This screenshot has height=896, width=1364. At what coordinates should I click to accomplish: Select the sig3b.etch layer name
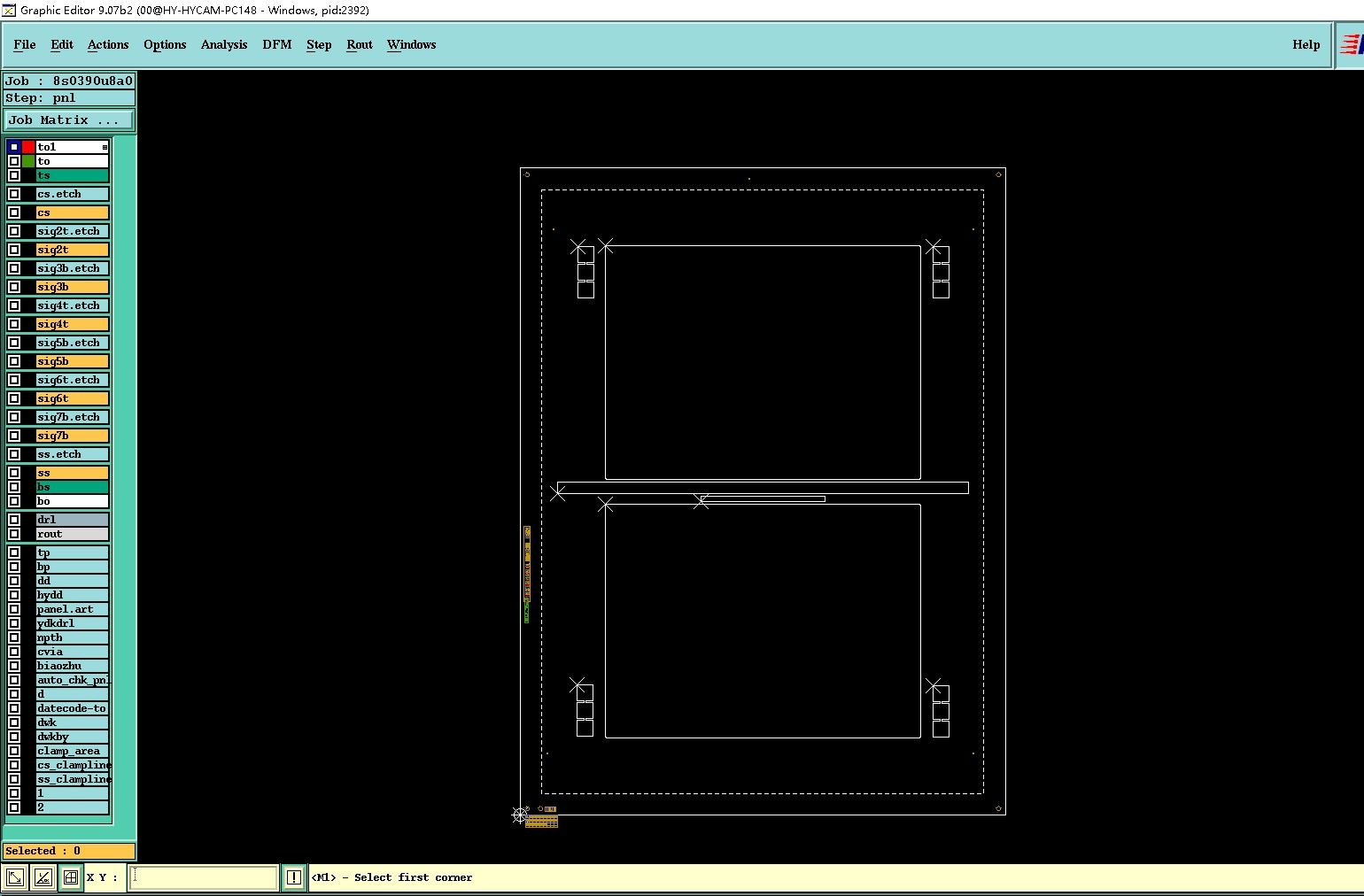tap(73, 268)
